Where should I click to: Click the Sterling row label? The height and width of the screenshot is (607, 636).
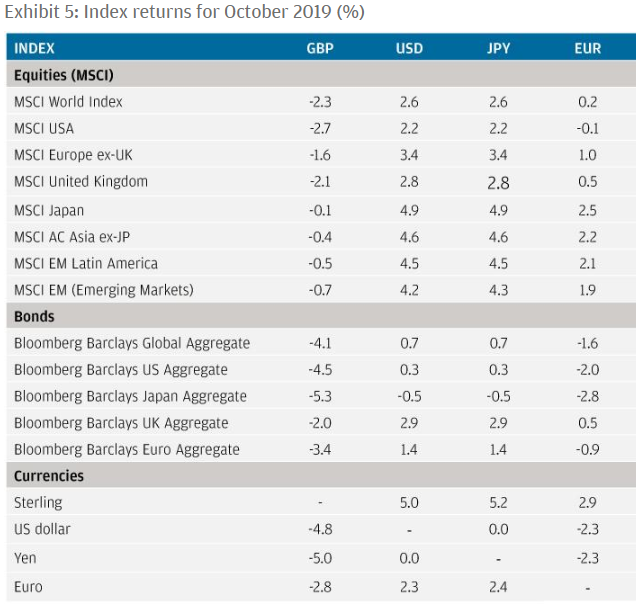[38, 503]
